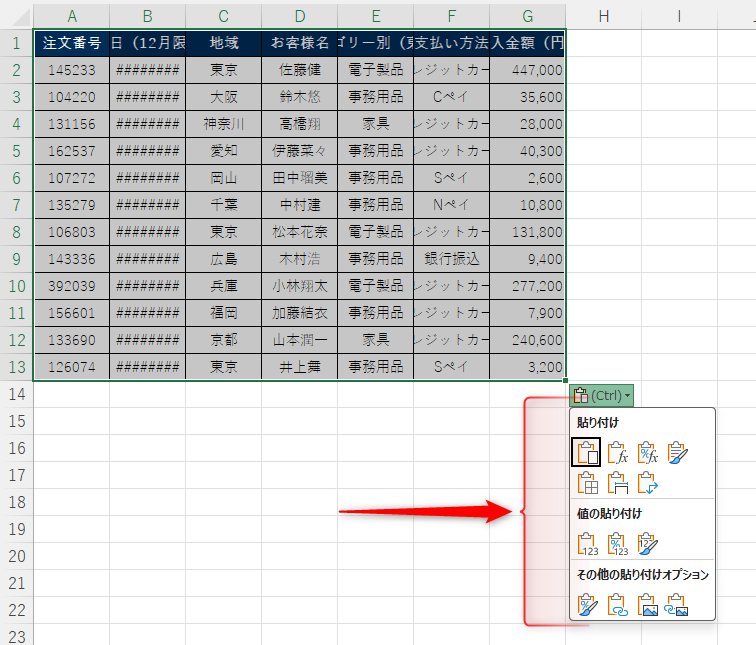
Task: Click amount cell 240,600
Action: [x=527, y=340]
